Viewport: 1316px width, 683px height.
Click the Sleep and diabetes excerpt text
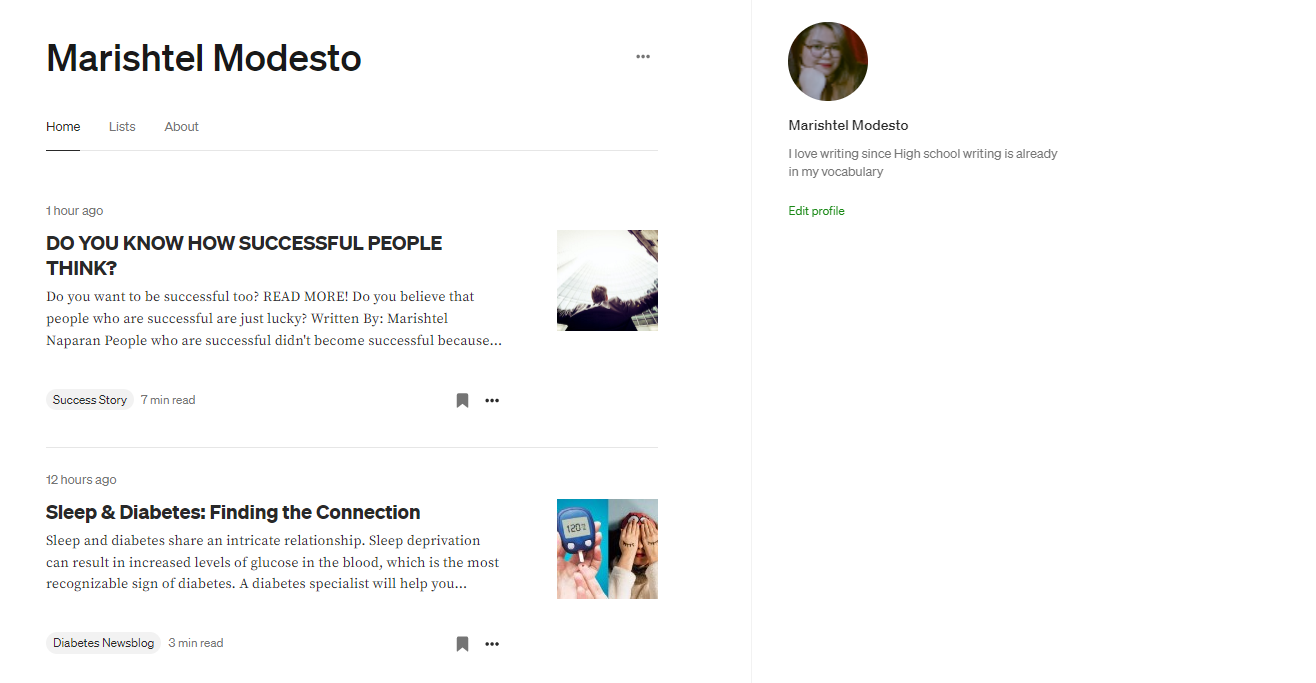pyautogui.click(x=272, y=562)
